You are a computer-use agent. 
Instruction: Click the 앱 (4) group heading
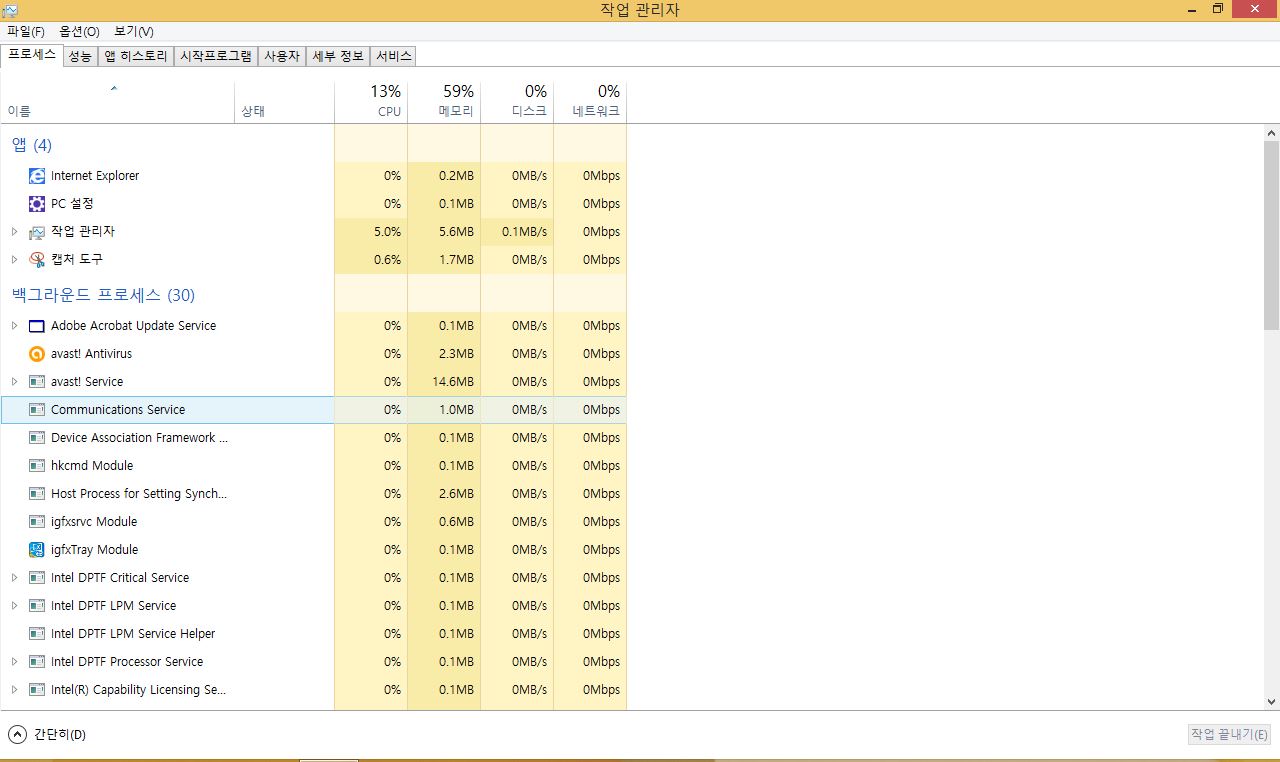tap(31, 145)
